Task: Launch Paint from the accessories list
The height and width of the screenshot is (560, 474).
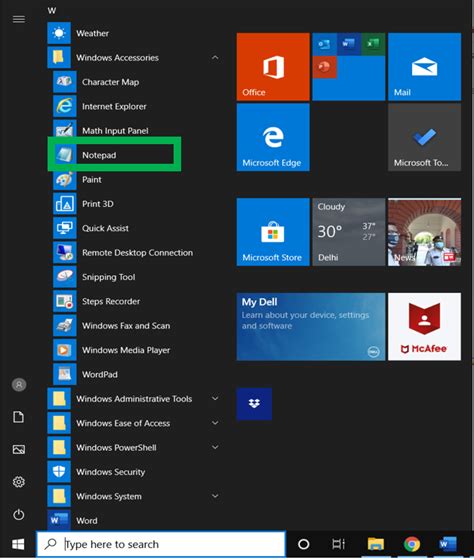Action: coord(136,180)
